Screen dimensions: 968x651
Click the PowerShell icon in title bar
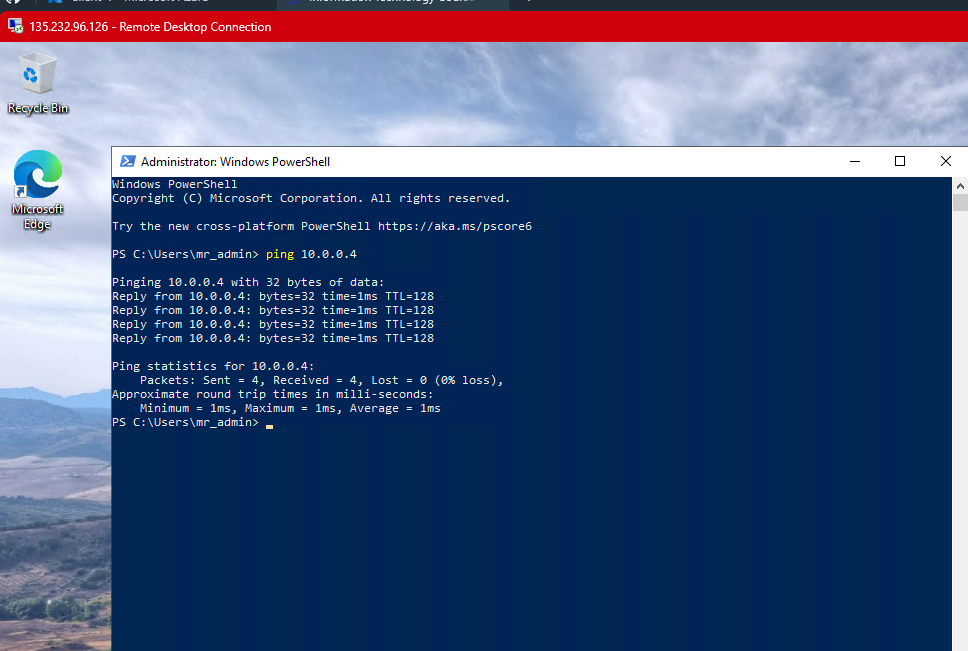tap(128, 162)
